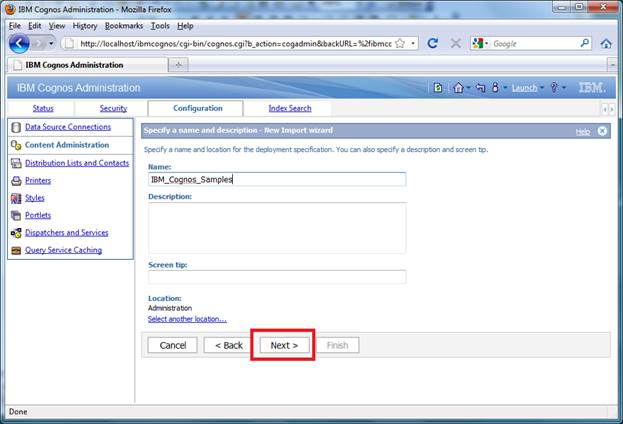The image size is (623, 424).
Task: Click into the Name field
Action: (x=277, y=179)
